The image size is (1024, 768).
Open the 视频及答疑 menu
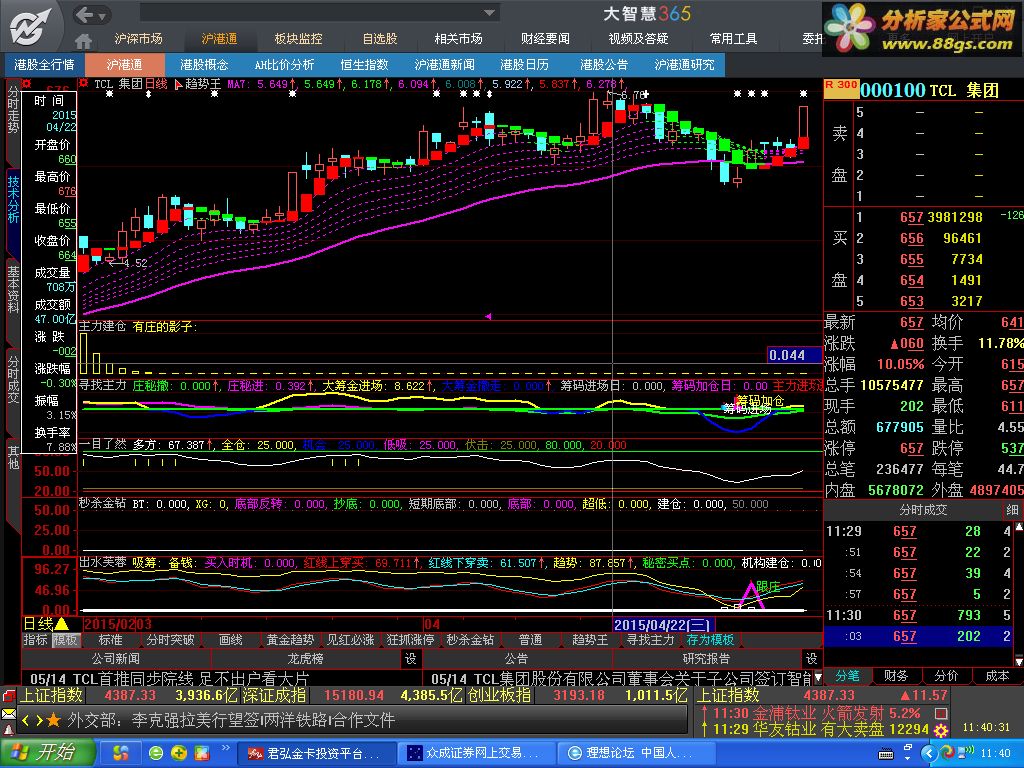tap(639, 39)
